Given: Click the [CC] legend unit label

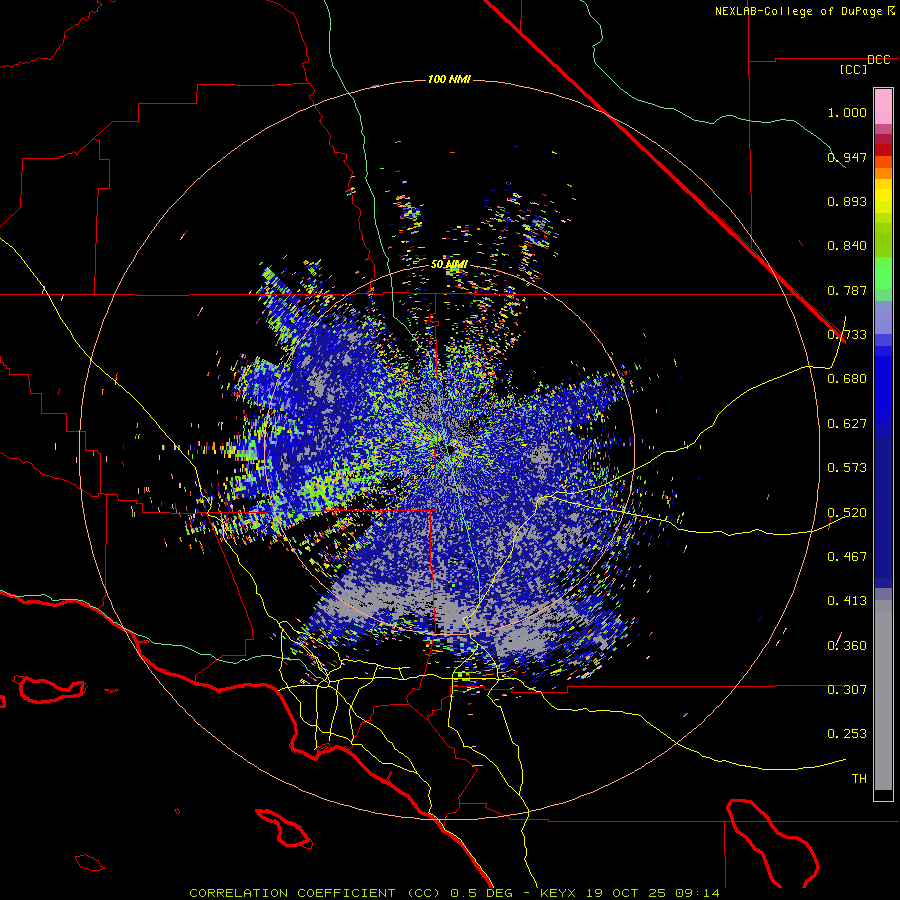Looking at the screenshot, I should point(854,69).
